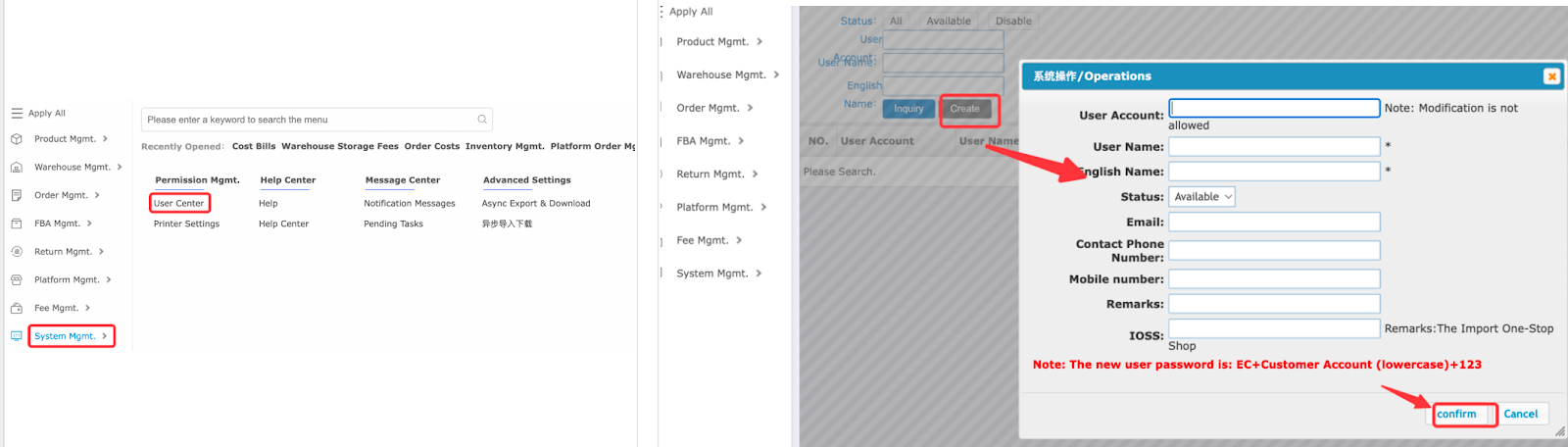
Task: Open the Status dropdown in Operations dialog
Action: coord(1202,197)
